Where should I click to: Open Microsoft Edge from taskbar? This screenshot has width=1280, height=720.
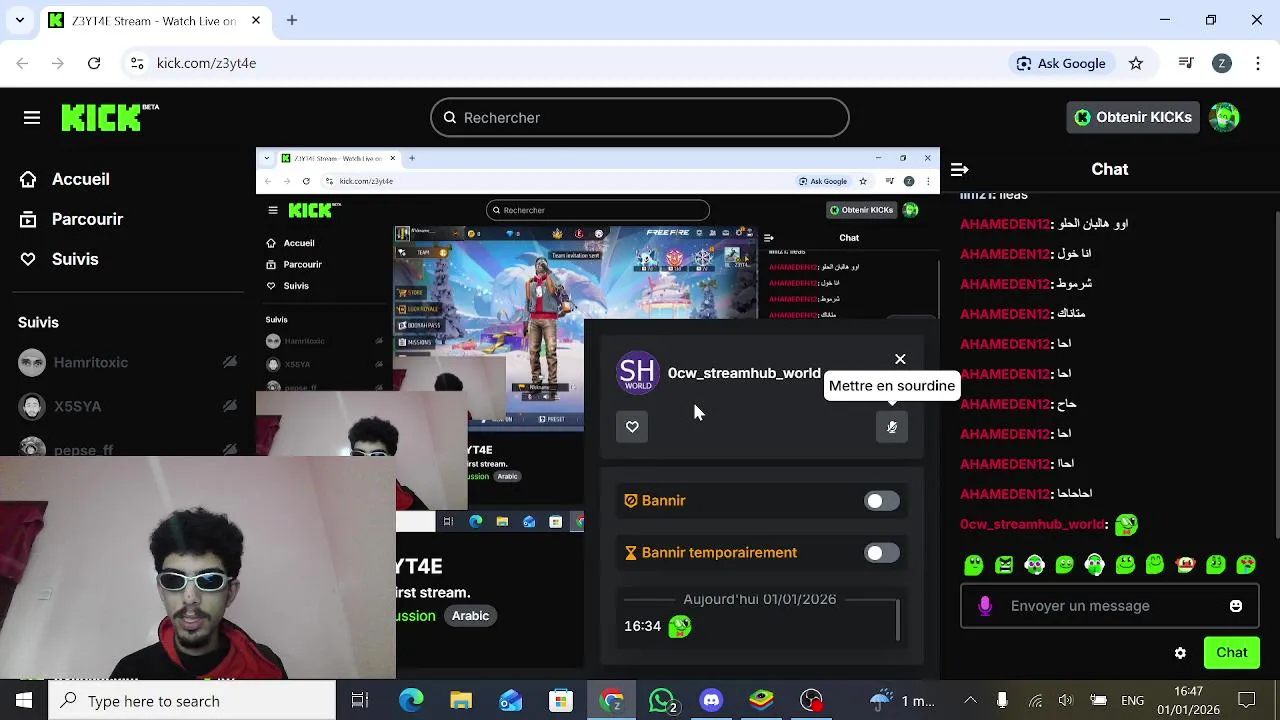(x=411, y=701)
